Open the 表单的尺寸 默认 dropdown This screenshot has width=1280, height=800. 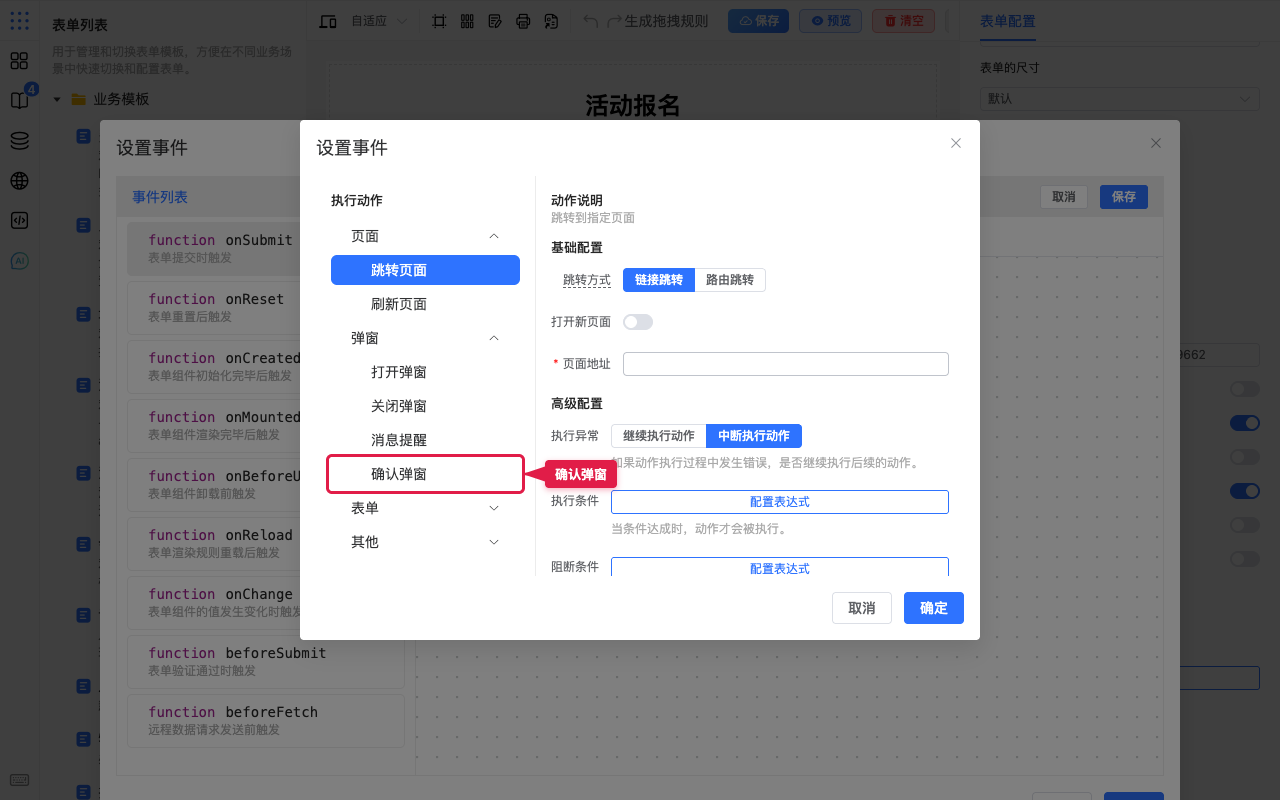pos(1120,99)
